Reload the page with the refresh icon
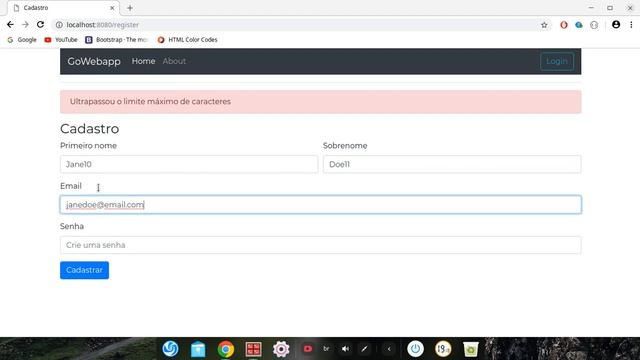This screenshot has width=640, height=360. [40, 24]
